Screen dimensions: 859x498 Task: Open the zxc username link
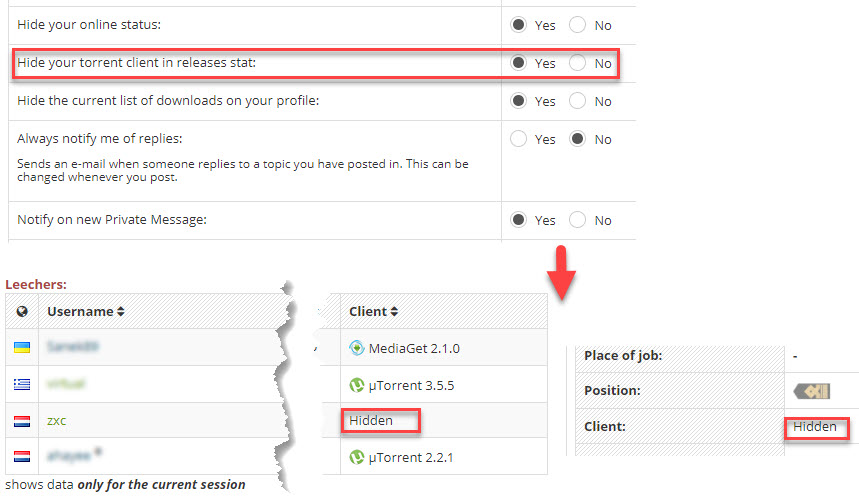pyautogui.click(x=57, y=421)
